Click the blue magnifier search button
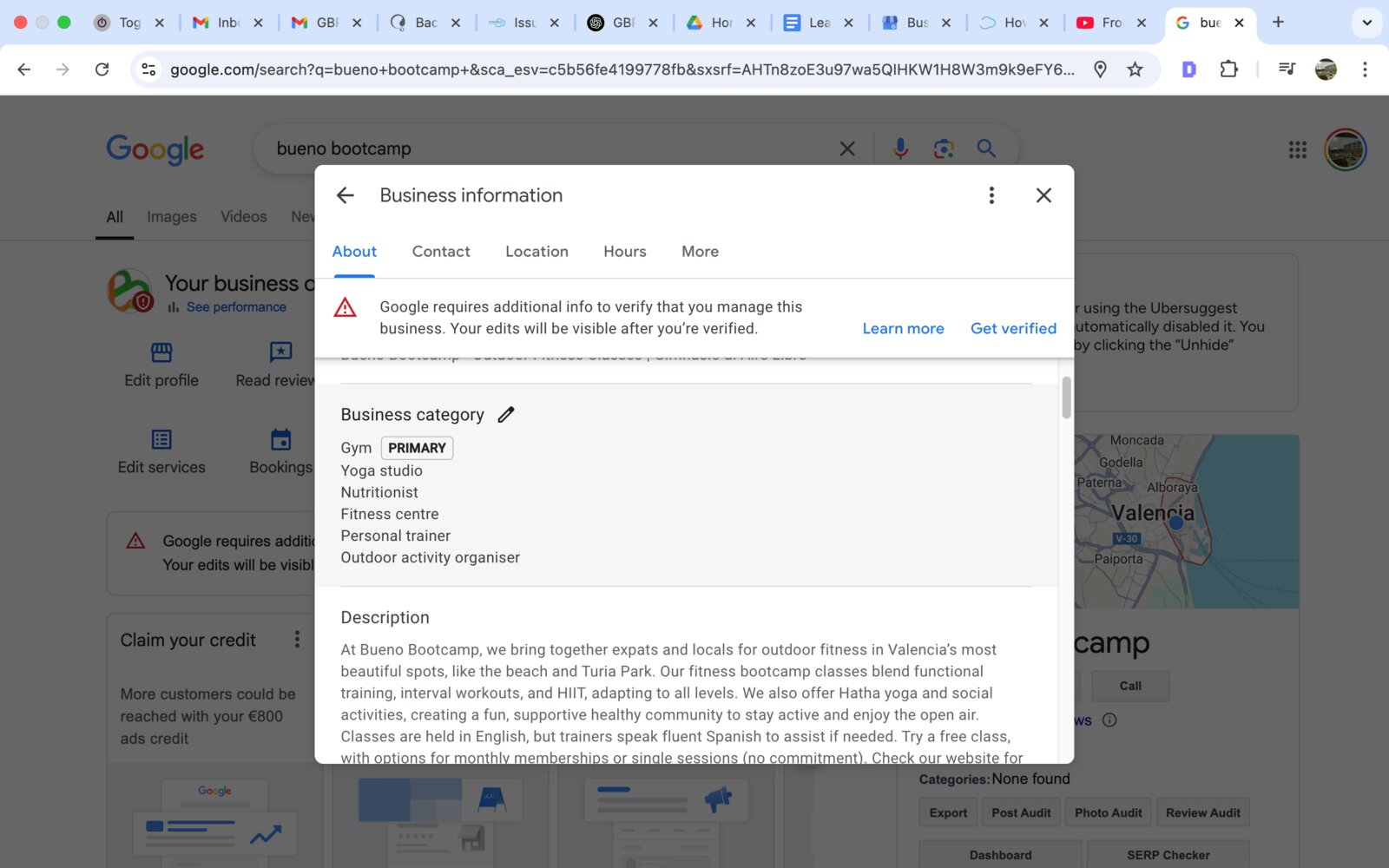 pos(986,148)
